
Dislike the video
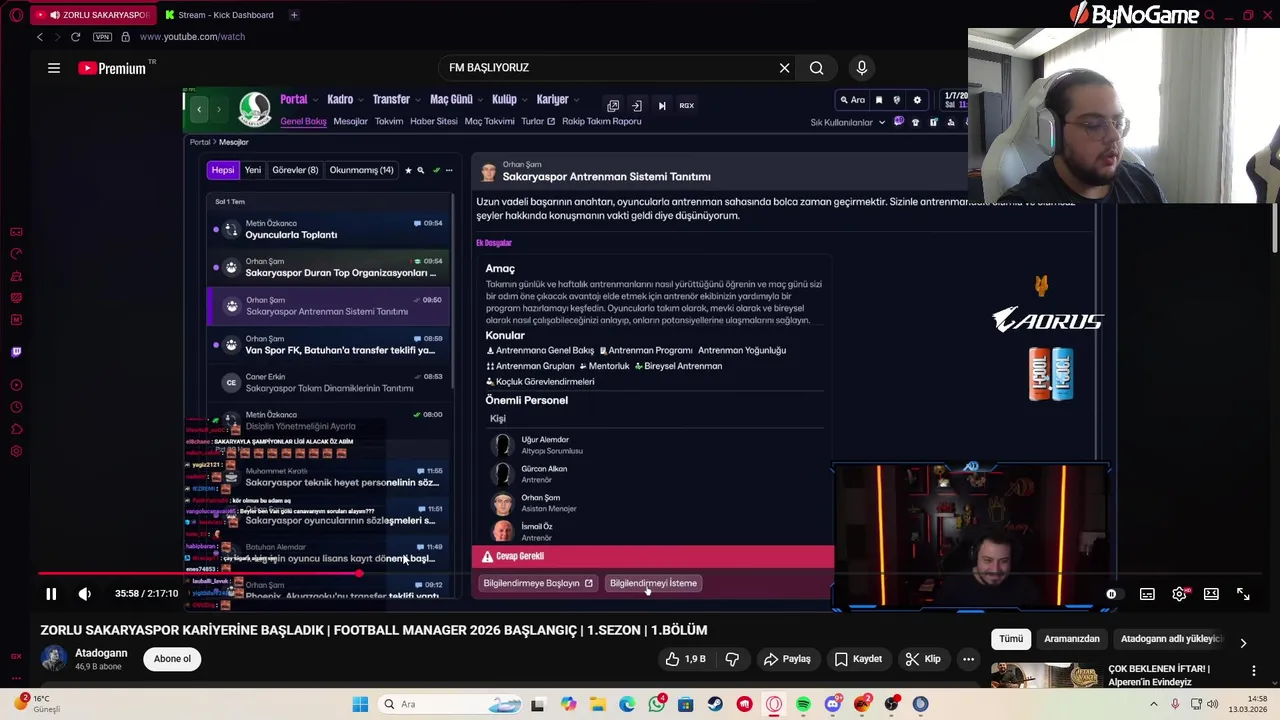tap(732, 659)
